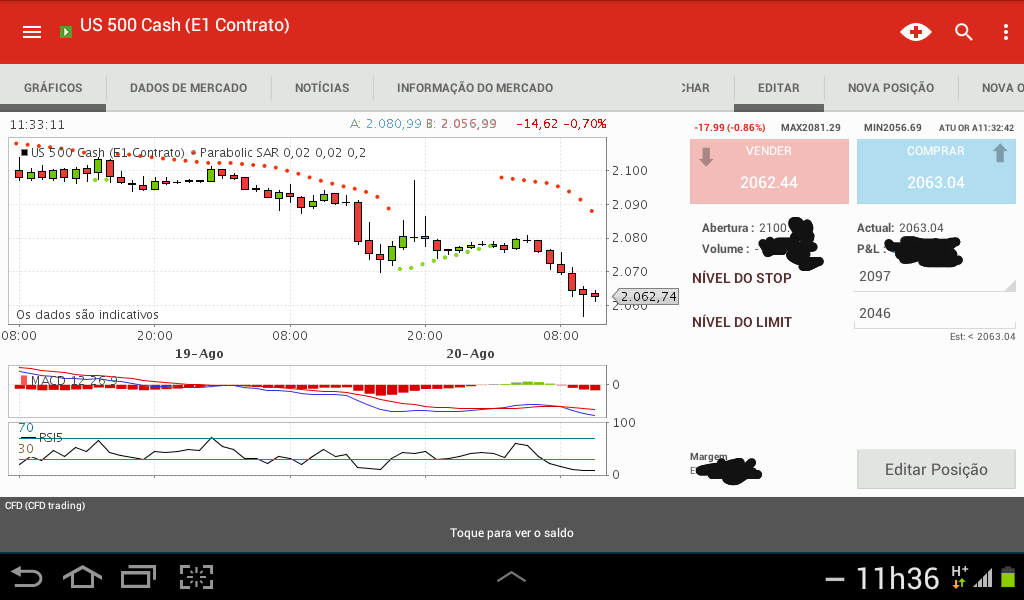Tap the sell down arrow icon
Image resolution: width=1024 pixels, height=600 pixels.
706,157
